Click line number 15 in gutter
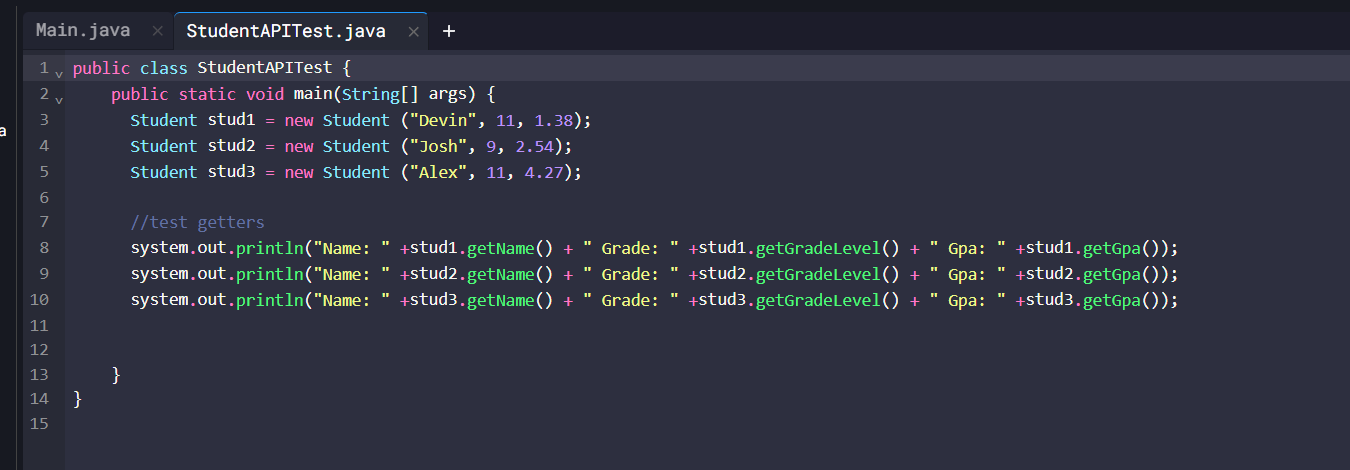This screenshot has height=470, width=1350. click(40, 424)
